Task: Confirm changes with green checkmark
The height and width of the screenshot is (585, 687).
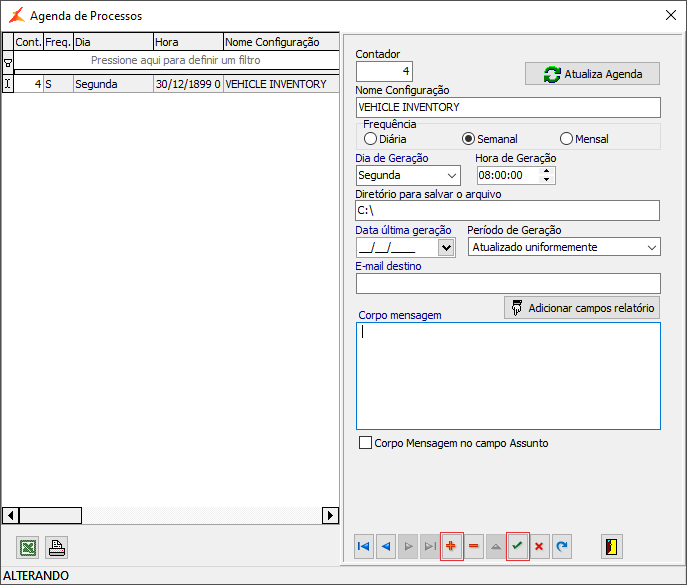Action: (517, 546)
